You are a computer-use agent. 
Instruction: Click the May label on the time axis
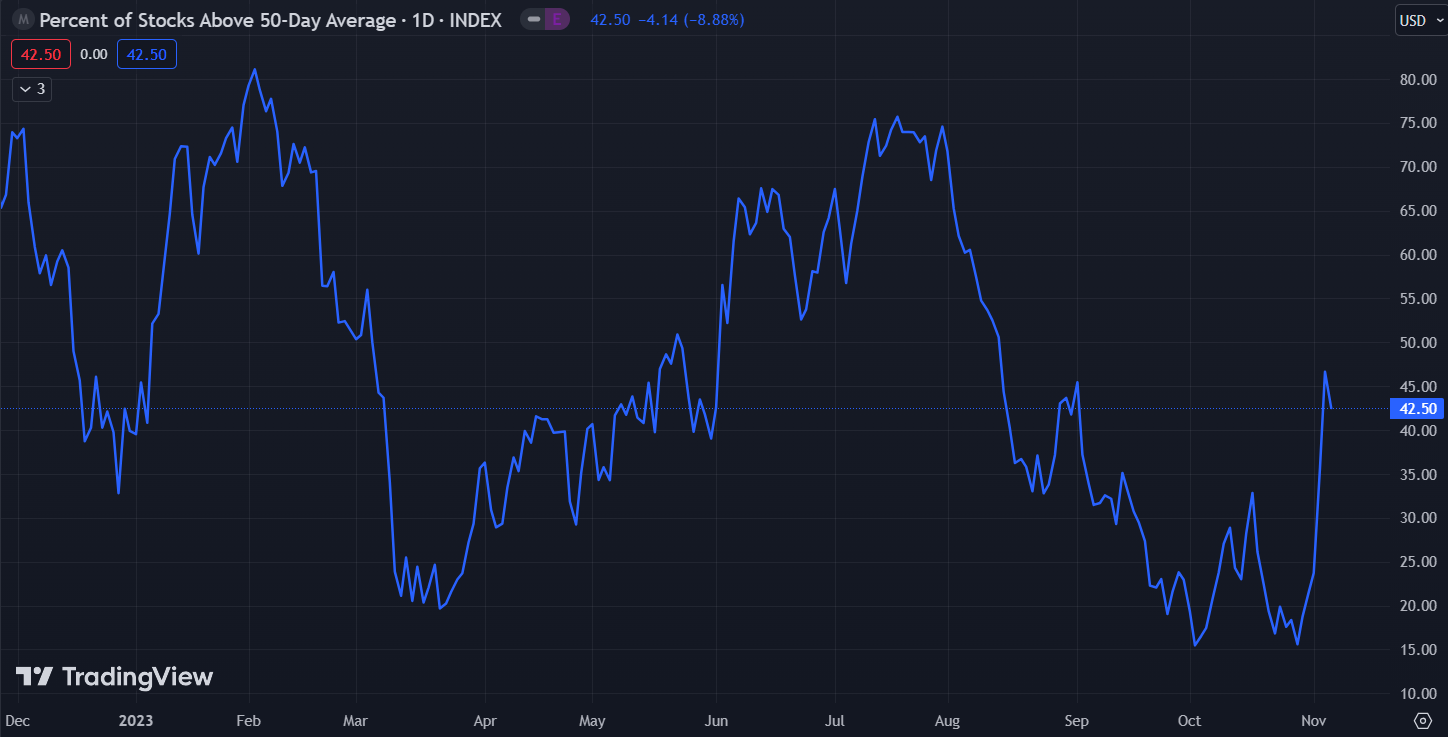(x=592, y=720)
